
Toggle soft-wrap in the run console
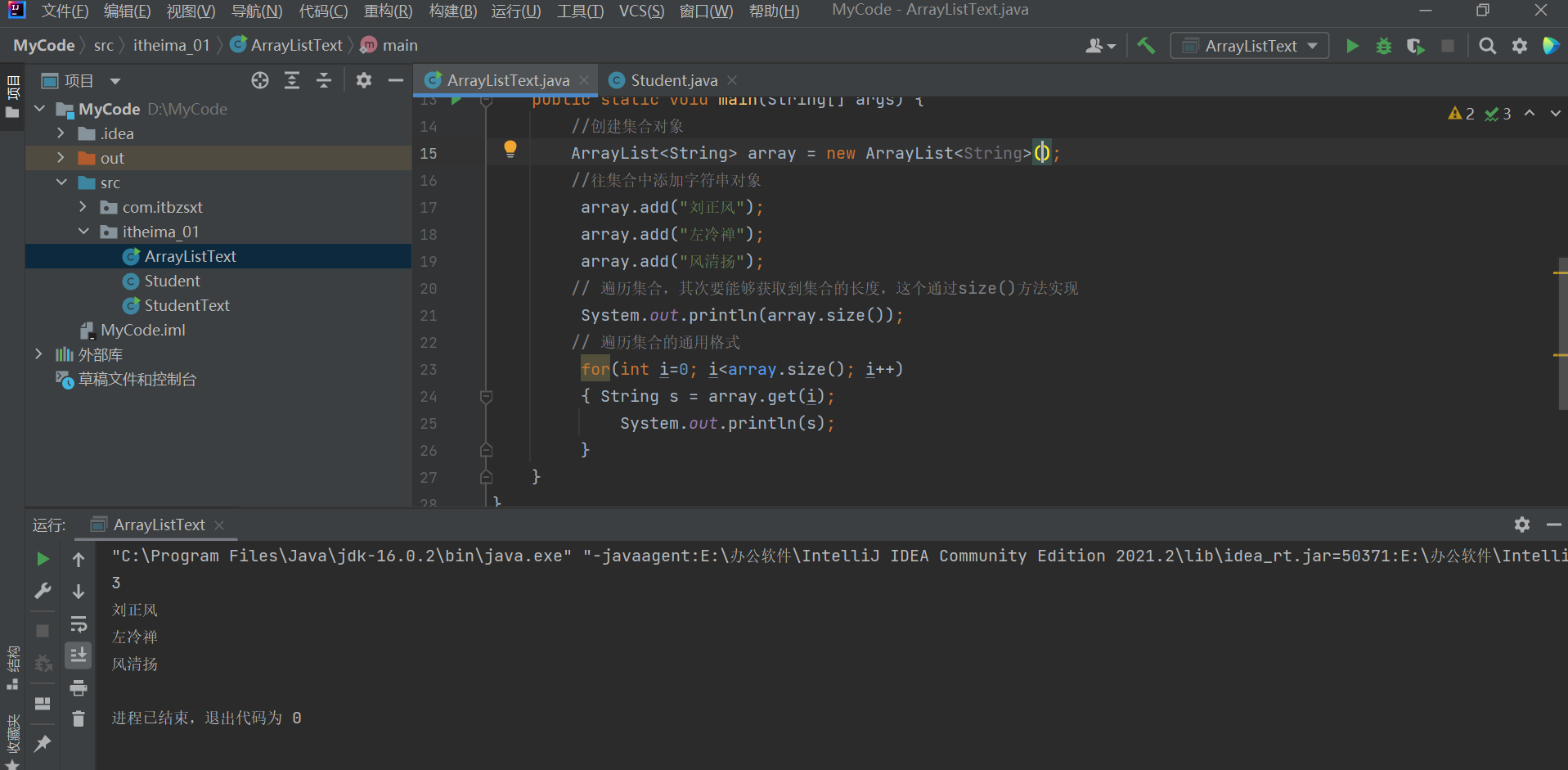point(79,624)
